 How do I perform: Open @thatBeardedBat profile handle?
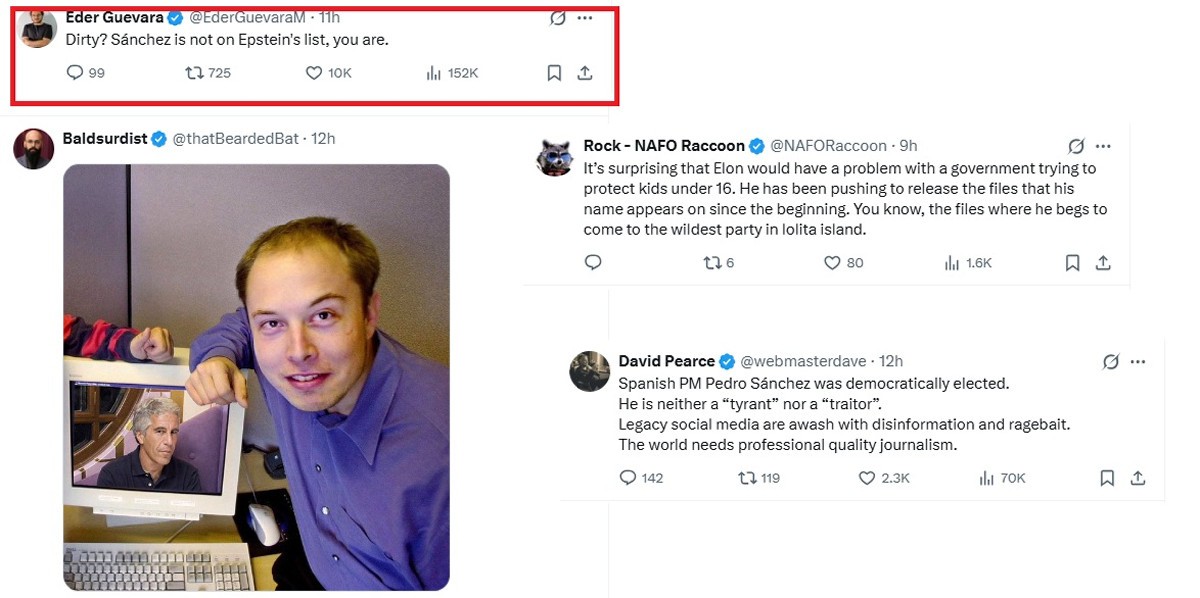(x=235, y=138)
